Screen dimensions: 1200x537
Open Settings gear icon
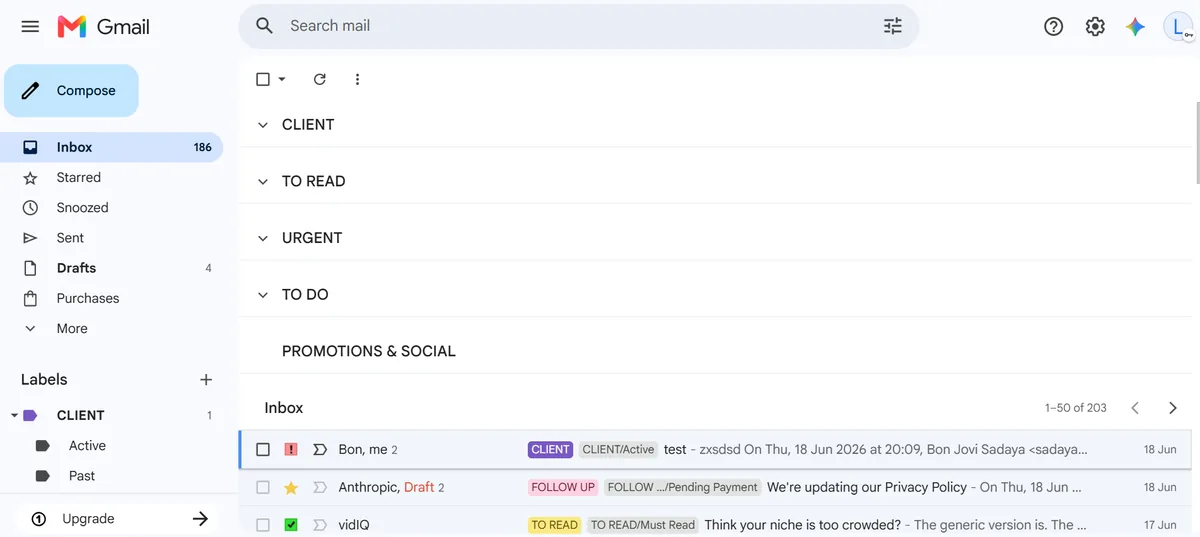click(1095, 27)
